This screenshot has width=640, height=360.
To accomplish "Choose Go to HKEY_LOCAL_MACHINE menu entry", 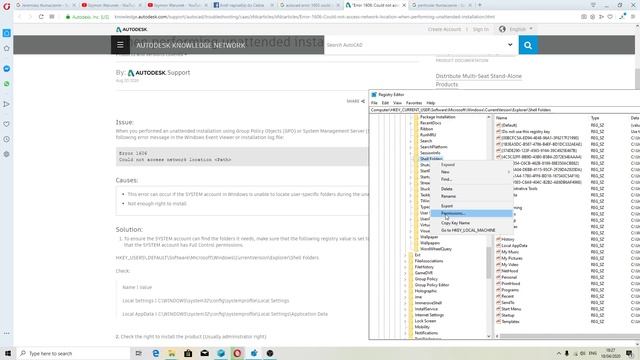I will coord(471,230).
